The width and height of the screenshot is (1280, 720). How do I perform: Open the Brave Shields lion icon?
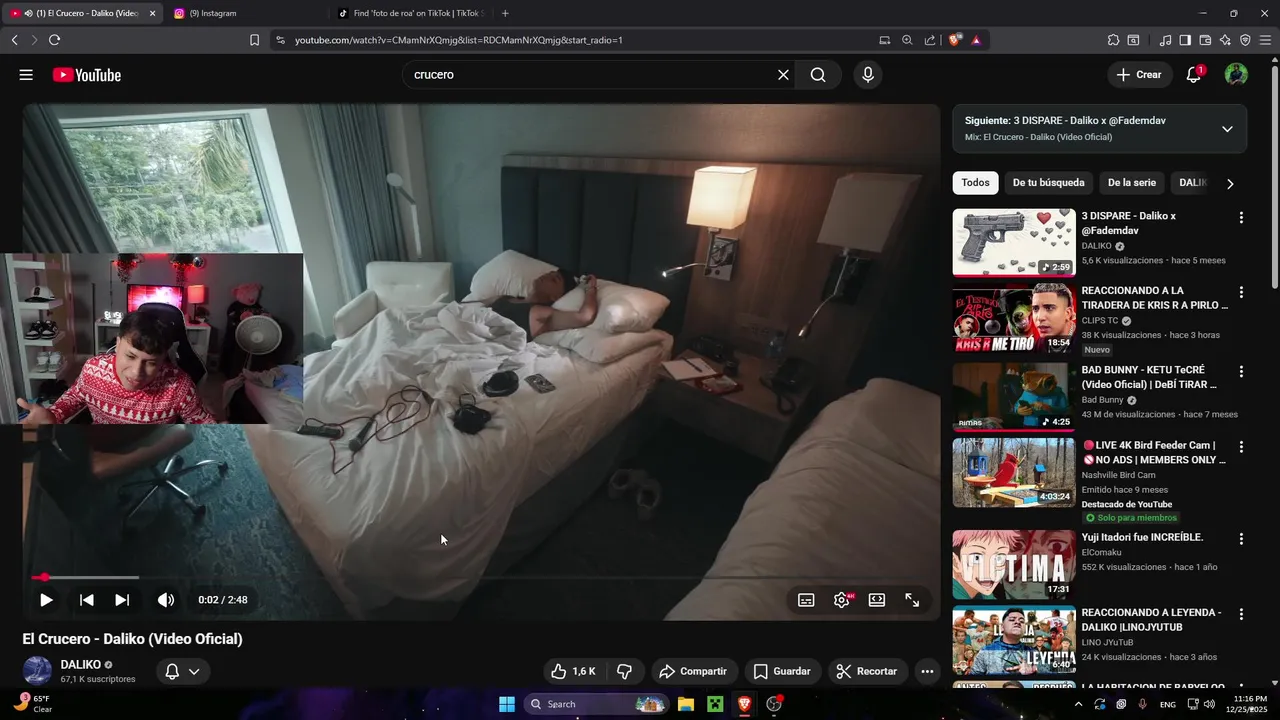pyautogui.click(x=955, y=40)
